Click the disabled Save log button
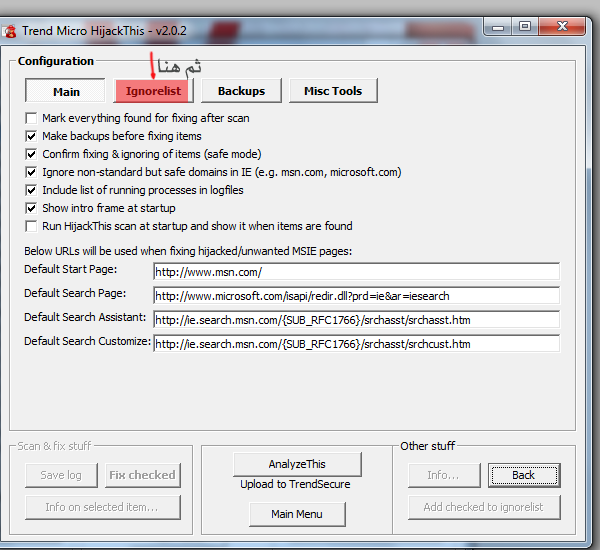Screen dimensions: 600x550 pos(61,475)
